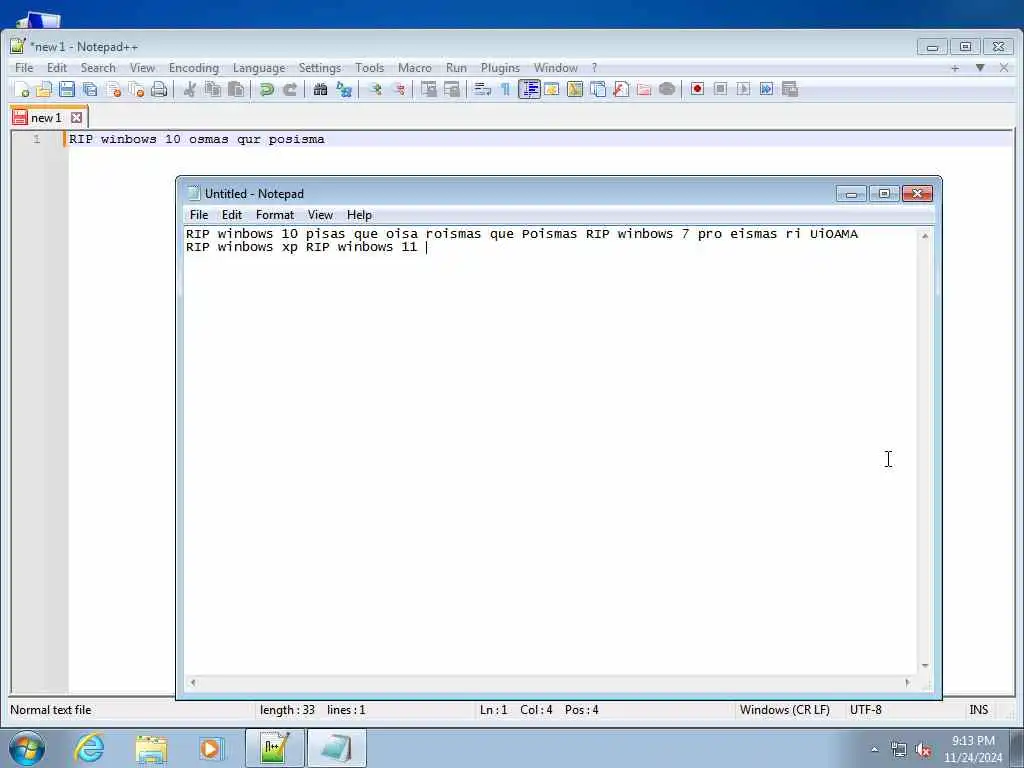The height and width of the screenshot is (768, 1024).
Task: Toggle synchronize horizontal scrolling icon
Action: [x=451, y=89]
